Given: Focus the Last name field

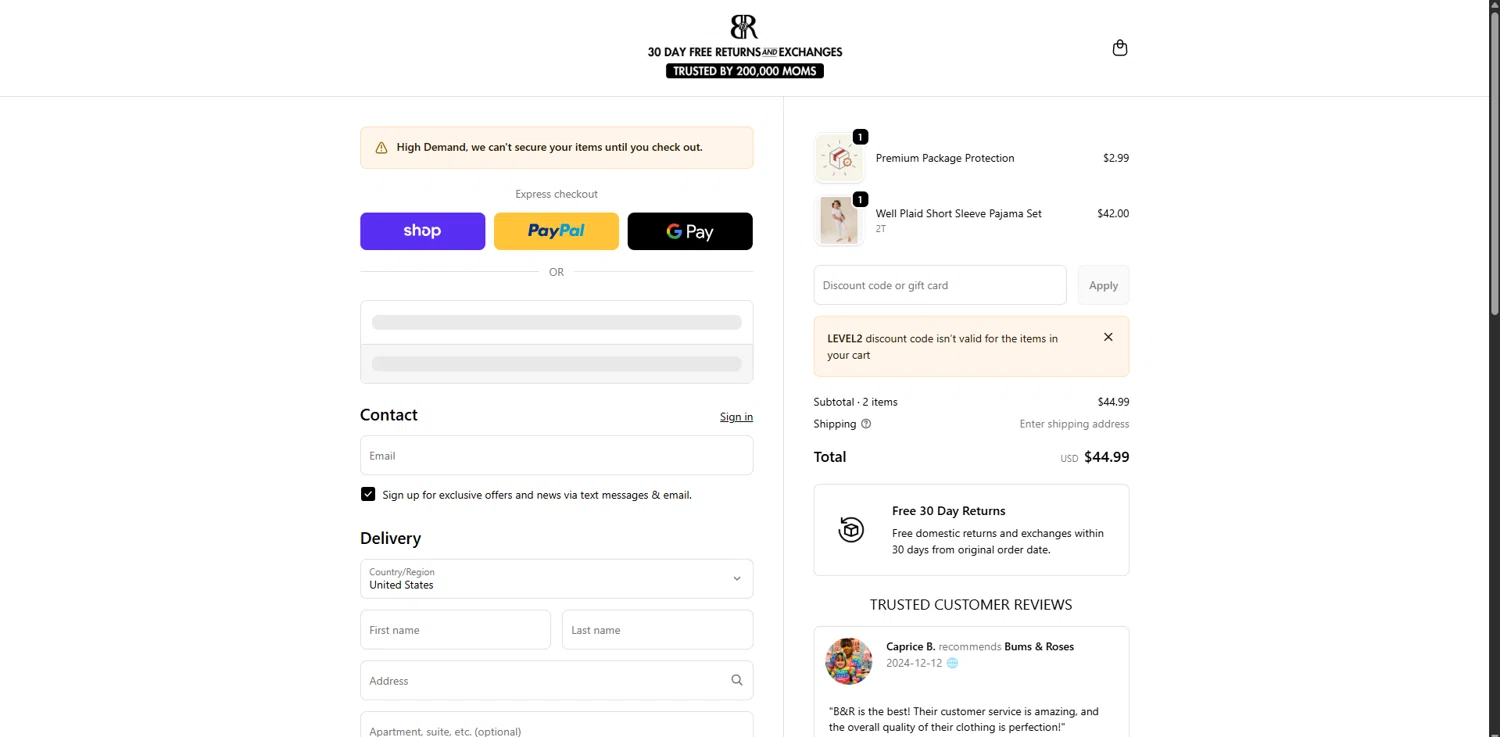Looking at the screenshot, I should pos(657,630).
